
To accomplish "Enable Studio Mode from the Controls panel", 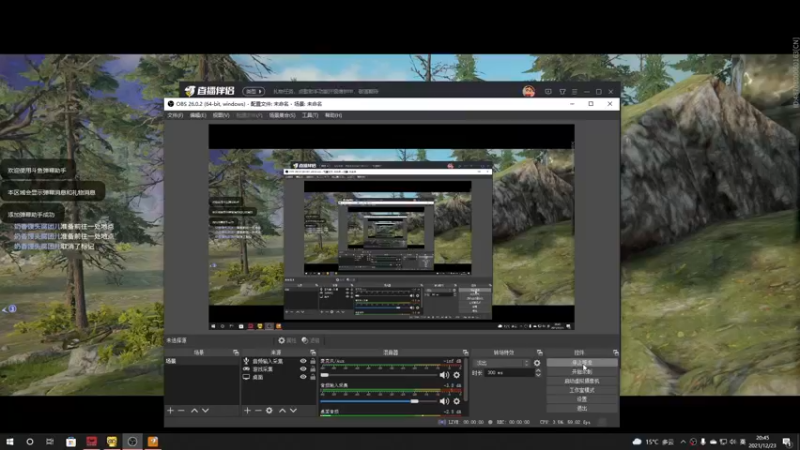I will tap(582, 390).
